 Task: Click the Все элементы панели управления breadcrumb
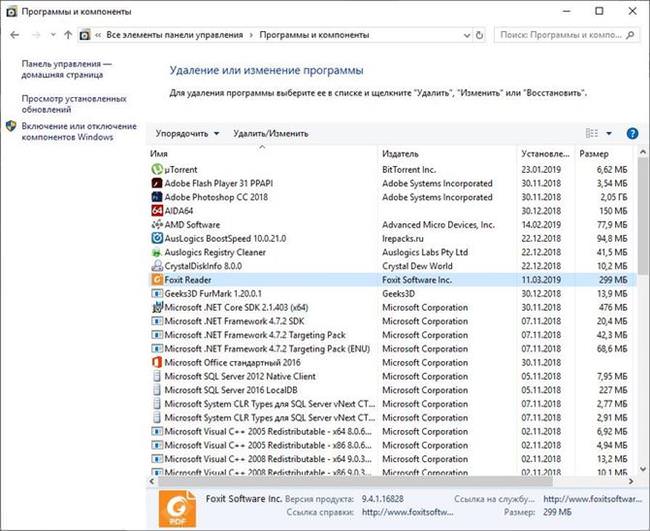click(x=175, y=35)
